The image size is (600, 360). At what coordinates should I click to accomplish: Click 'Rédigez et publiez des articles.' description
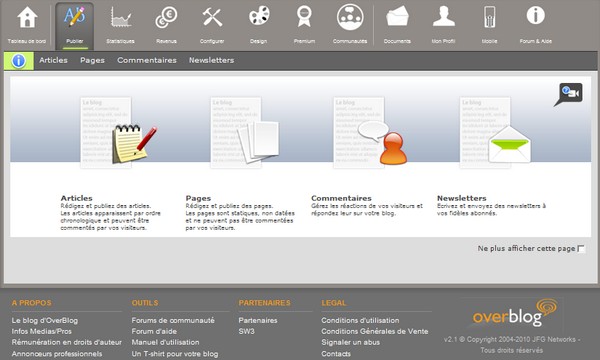[106, 206]
